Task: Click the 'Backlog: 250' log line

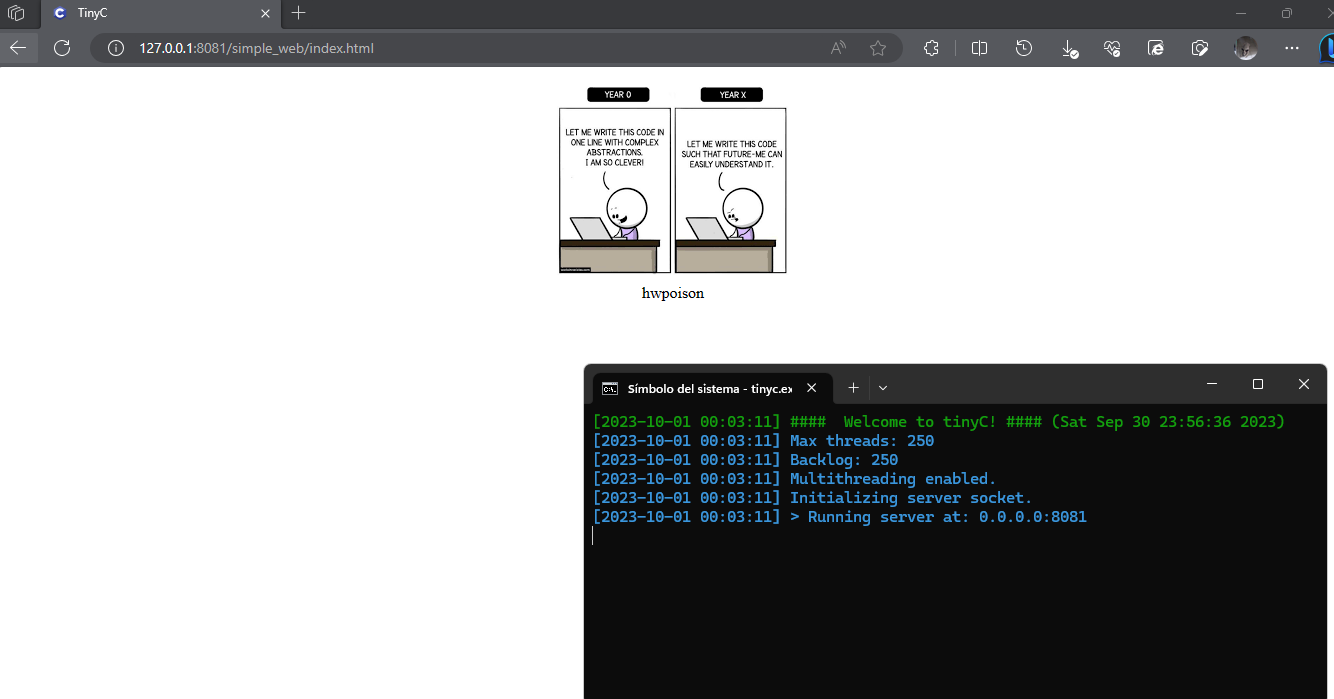Action: click(745, 460)
